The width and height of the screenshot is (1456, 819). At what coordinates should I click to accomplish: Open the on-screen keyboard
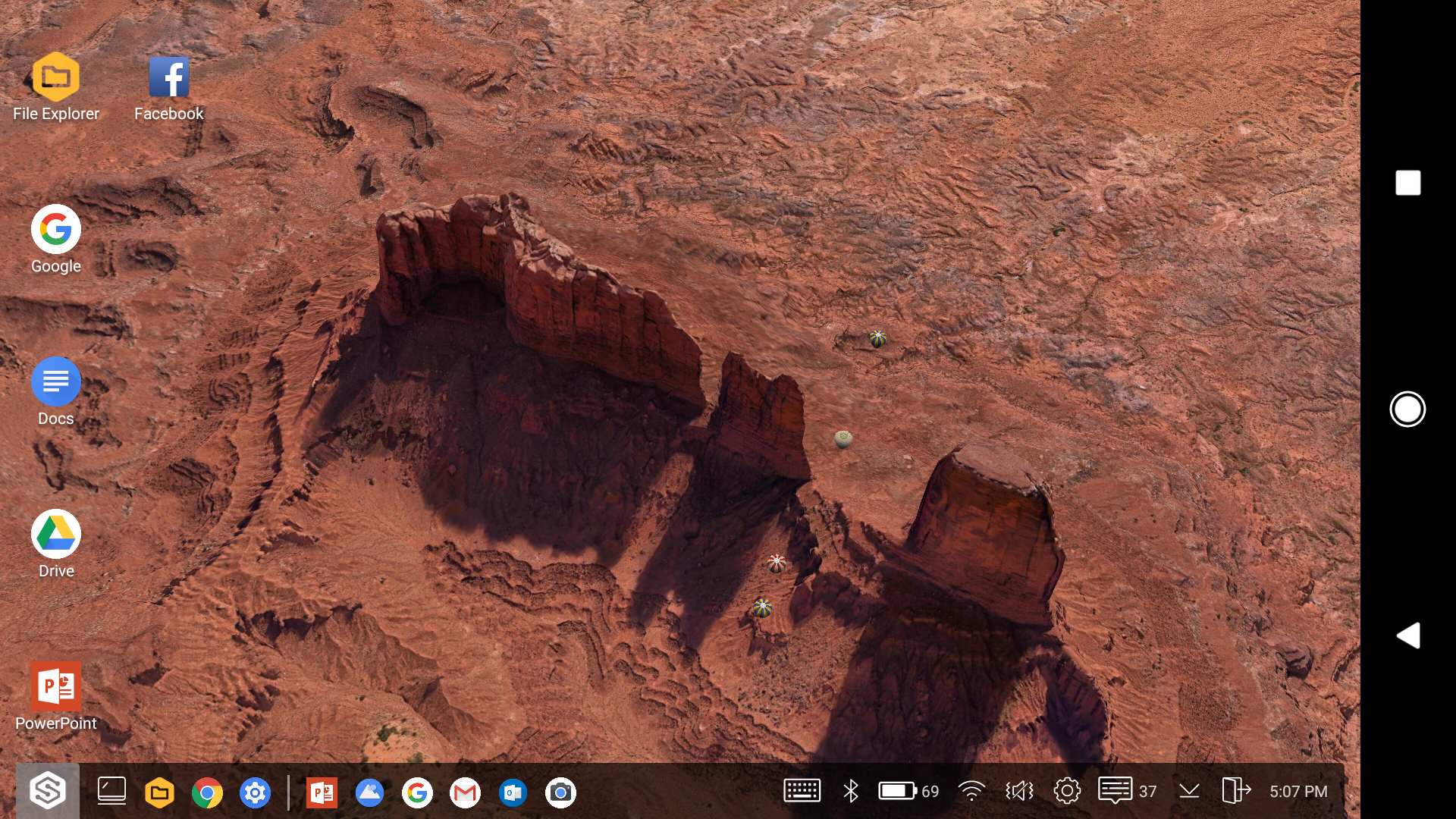802,791
